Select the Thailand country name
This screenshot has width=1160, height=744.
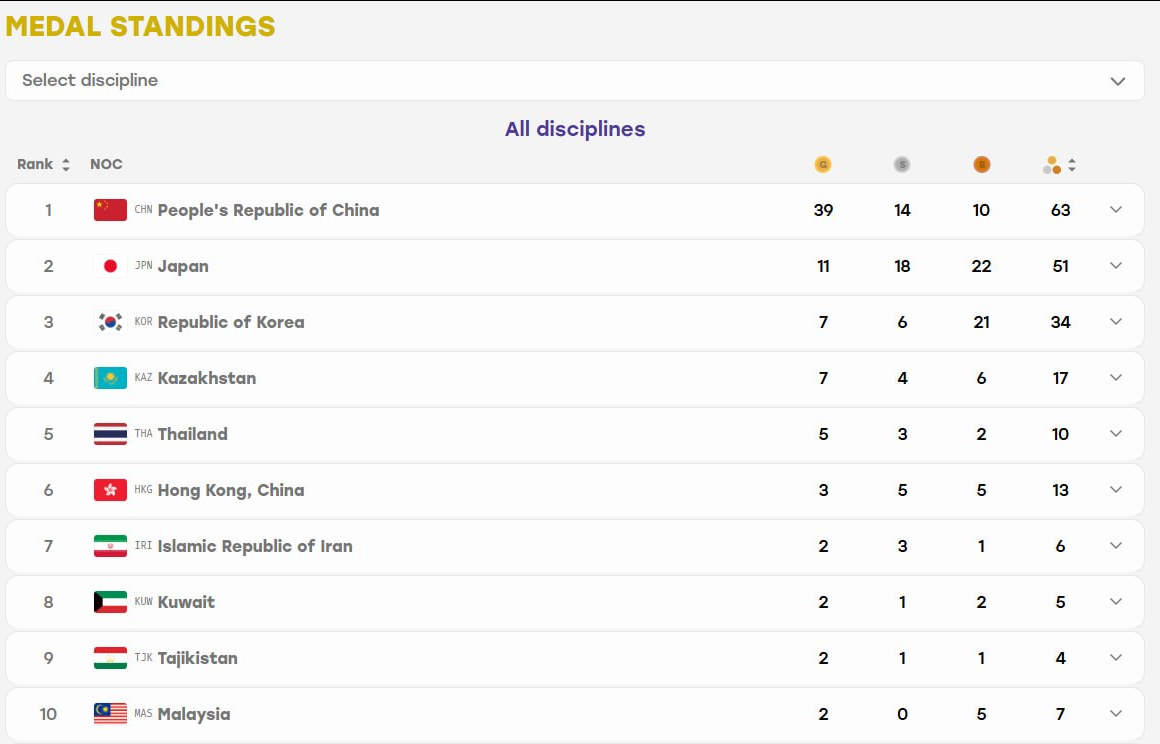192,434
